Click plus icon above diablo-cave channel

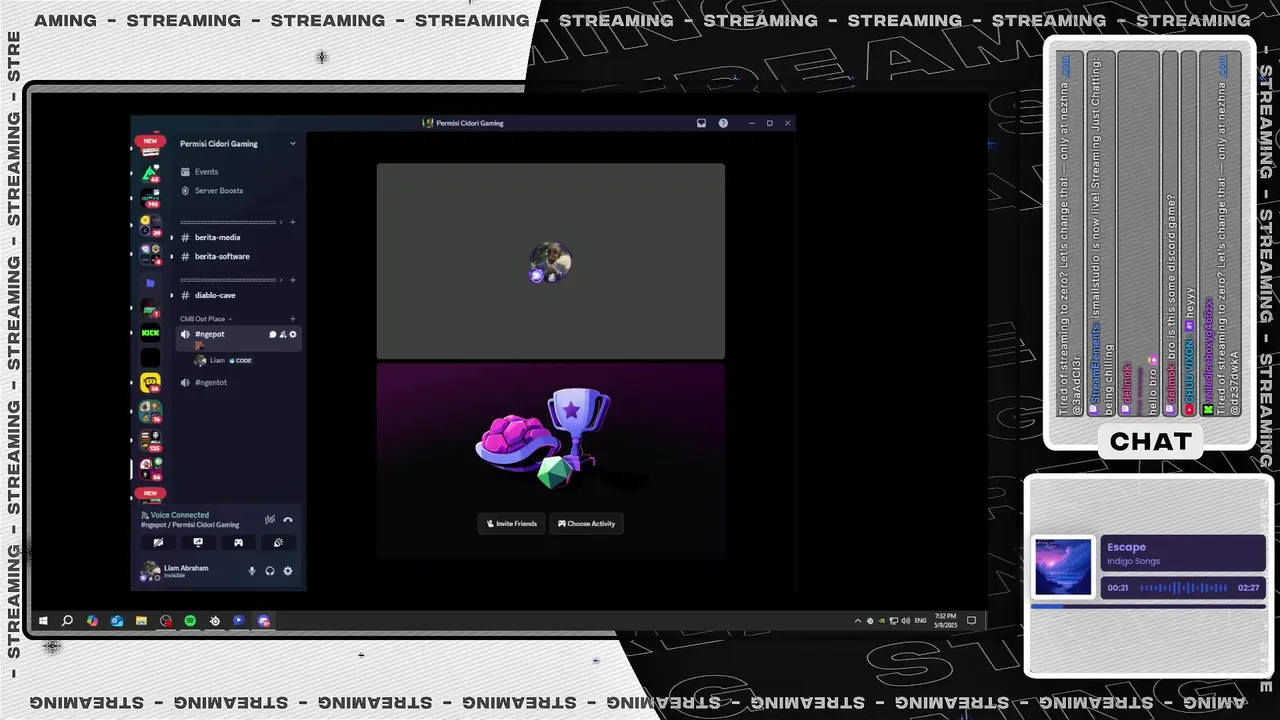[x=292, y=280]
